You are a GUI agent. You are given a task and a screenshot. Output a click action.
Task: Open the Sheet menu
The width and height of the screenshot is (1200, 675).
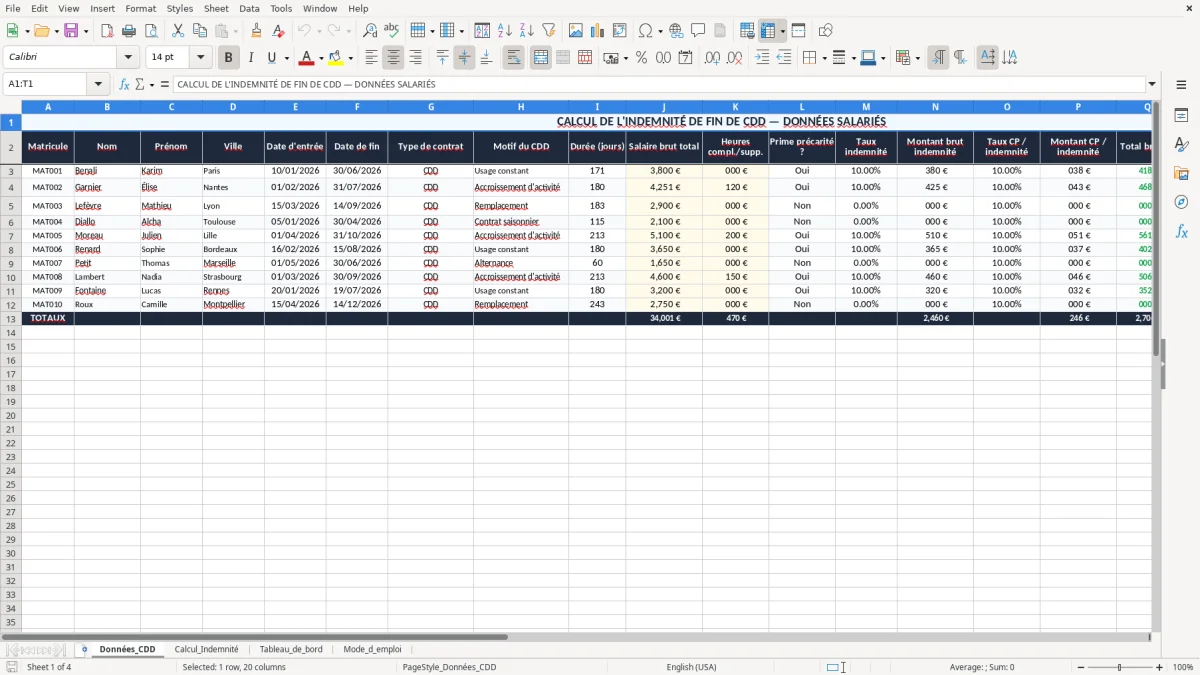click(x=216, y=8)
